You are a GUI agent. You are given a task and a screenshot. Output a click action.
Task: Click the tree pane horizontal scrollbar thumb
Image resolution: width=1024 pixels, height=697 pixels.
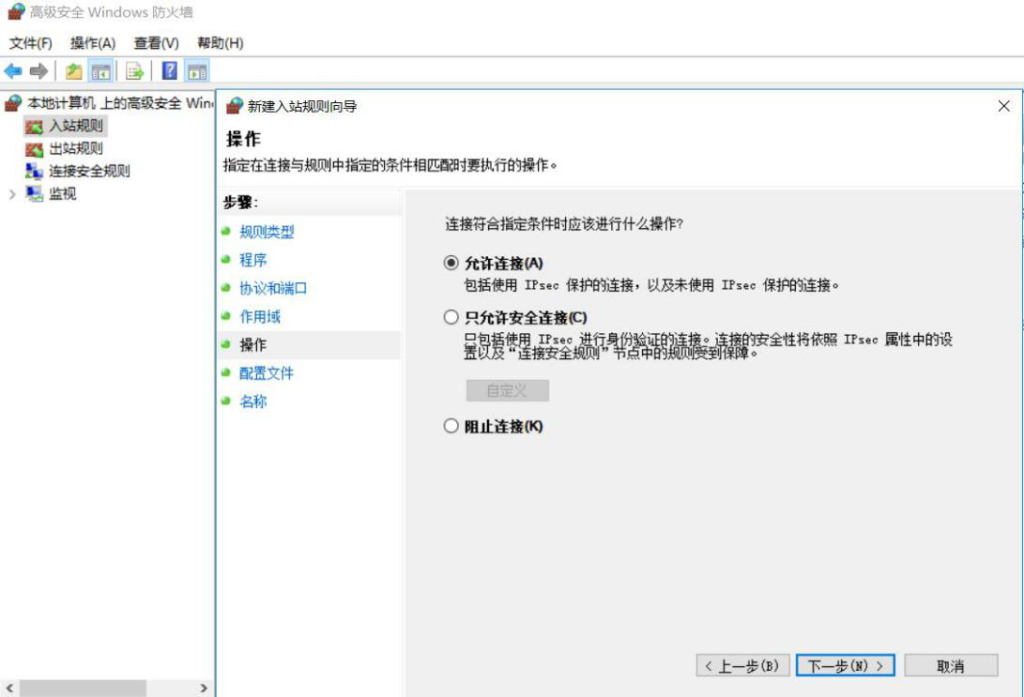(x=82, y=688)
